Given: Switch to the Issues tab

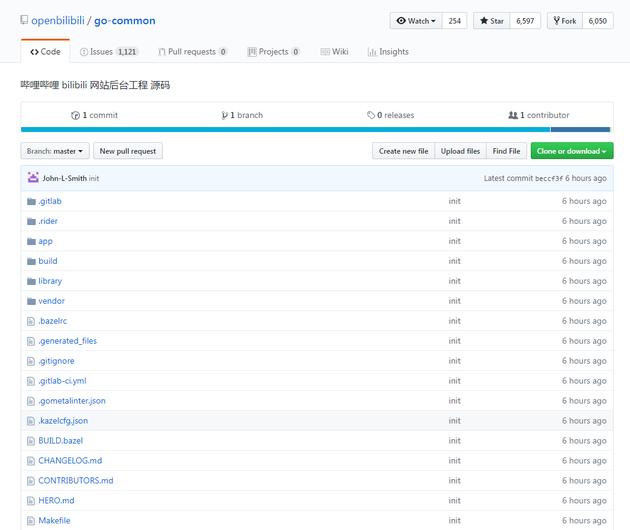Looking at the screenshot, I should point(109,52).
